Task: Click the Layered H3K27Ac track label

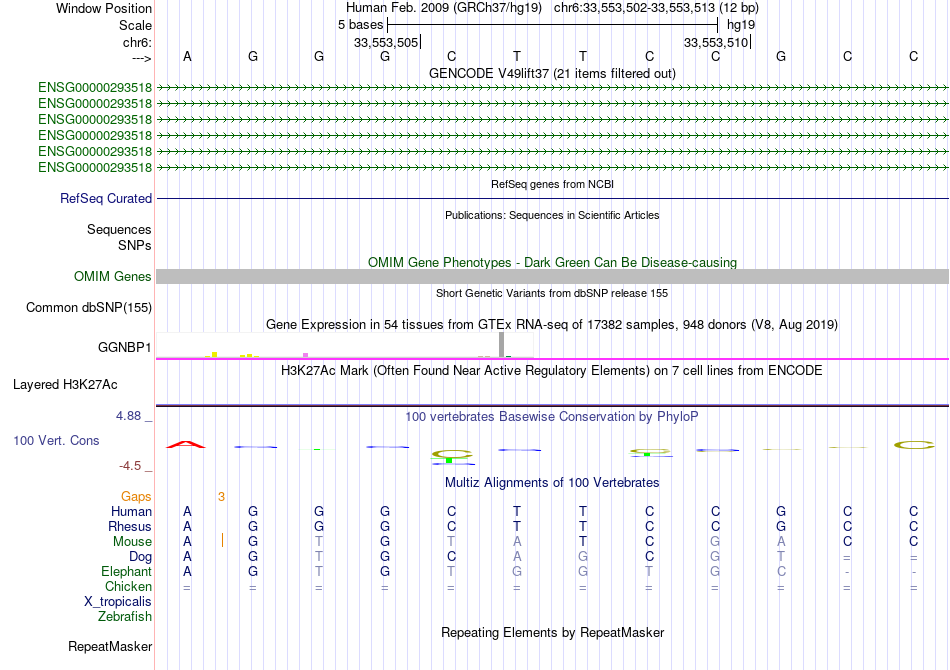Action: click(65, 385)
